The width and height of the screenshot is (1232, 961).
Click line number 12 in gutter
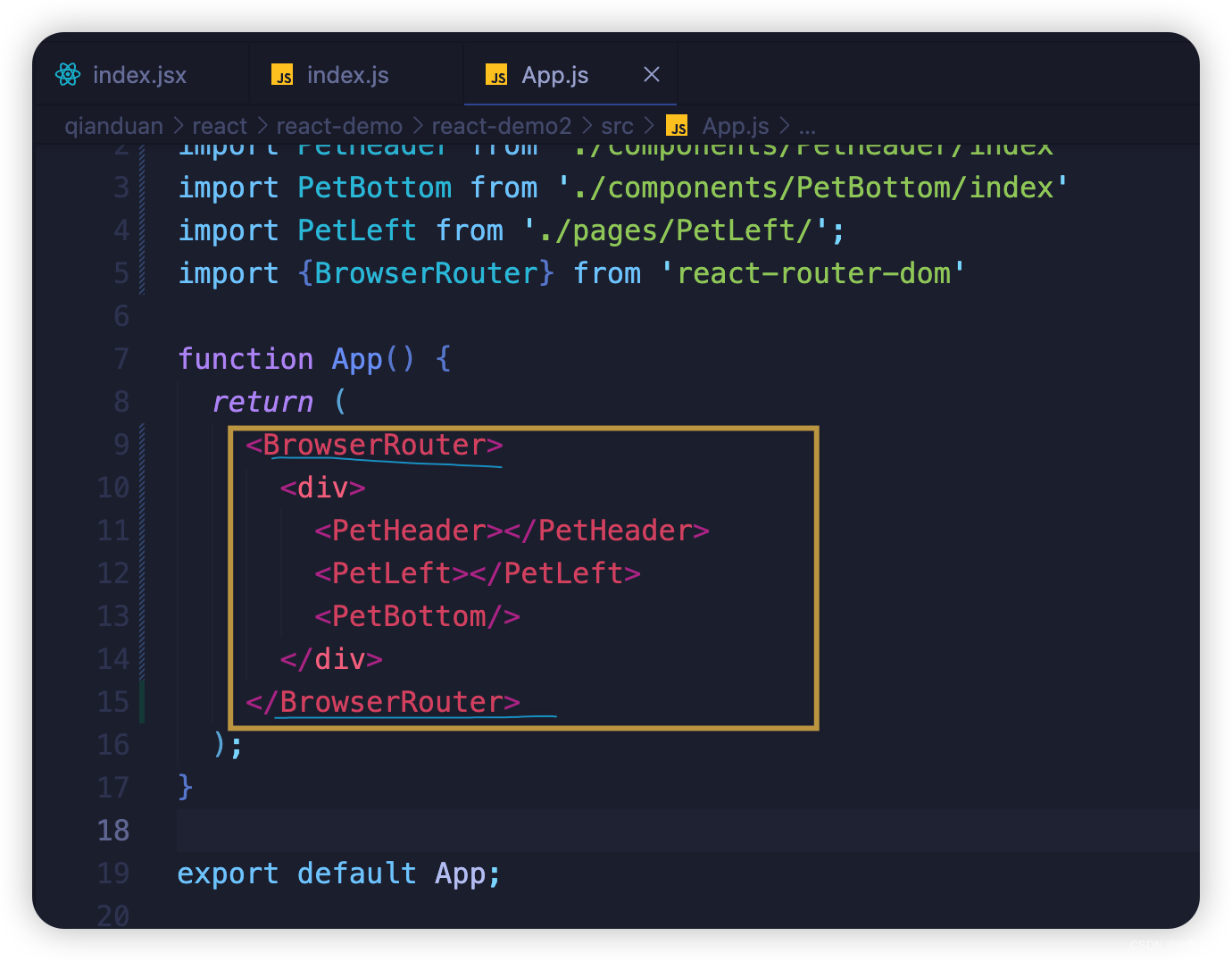click(x=113, y=573)
